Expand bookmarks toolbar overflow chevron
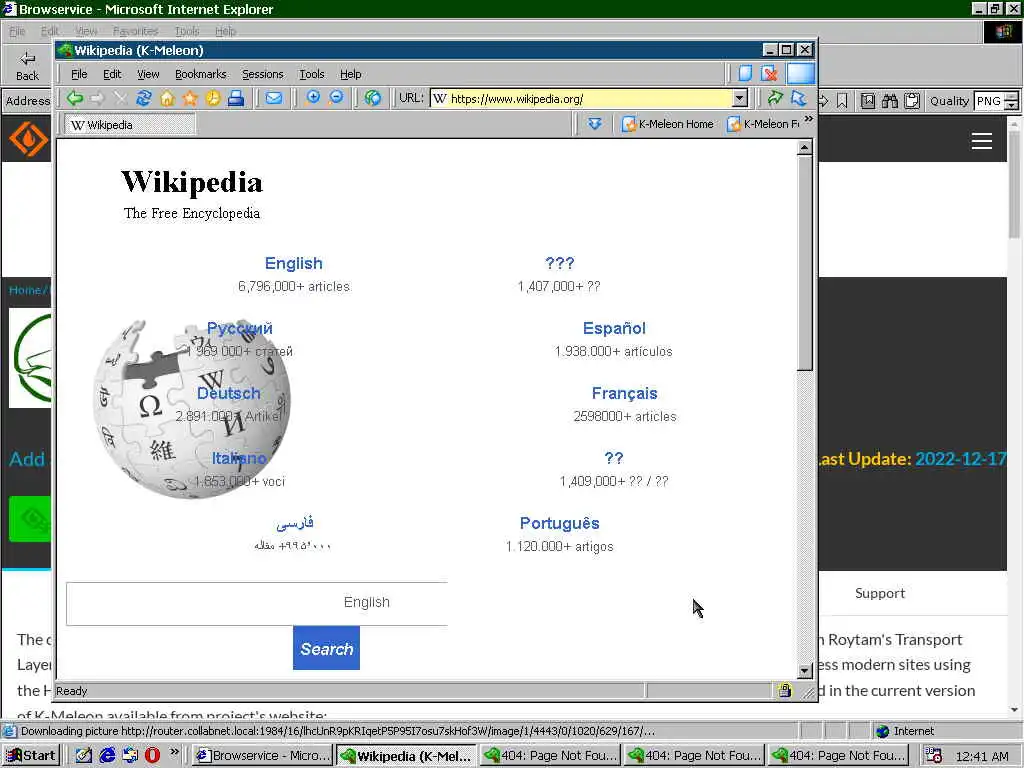 coord(809,119)
